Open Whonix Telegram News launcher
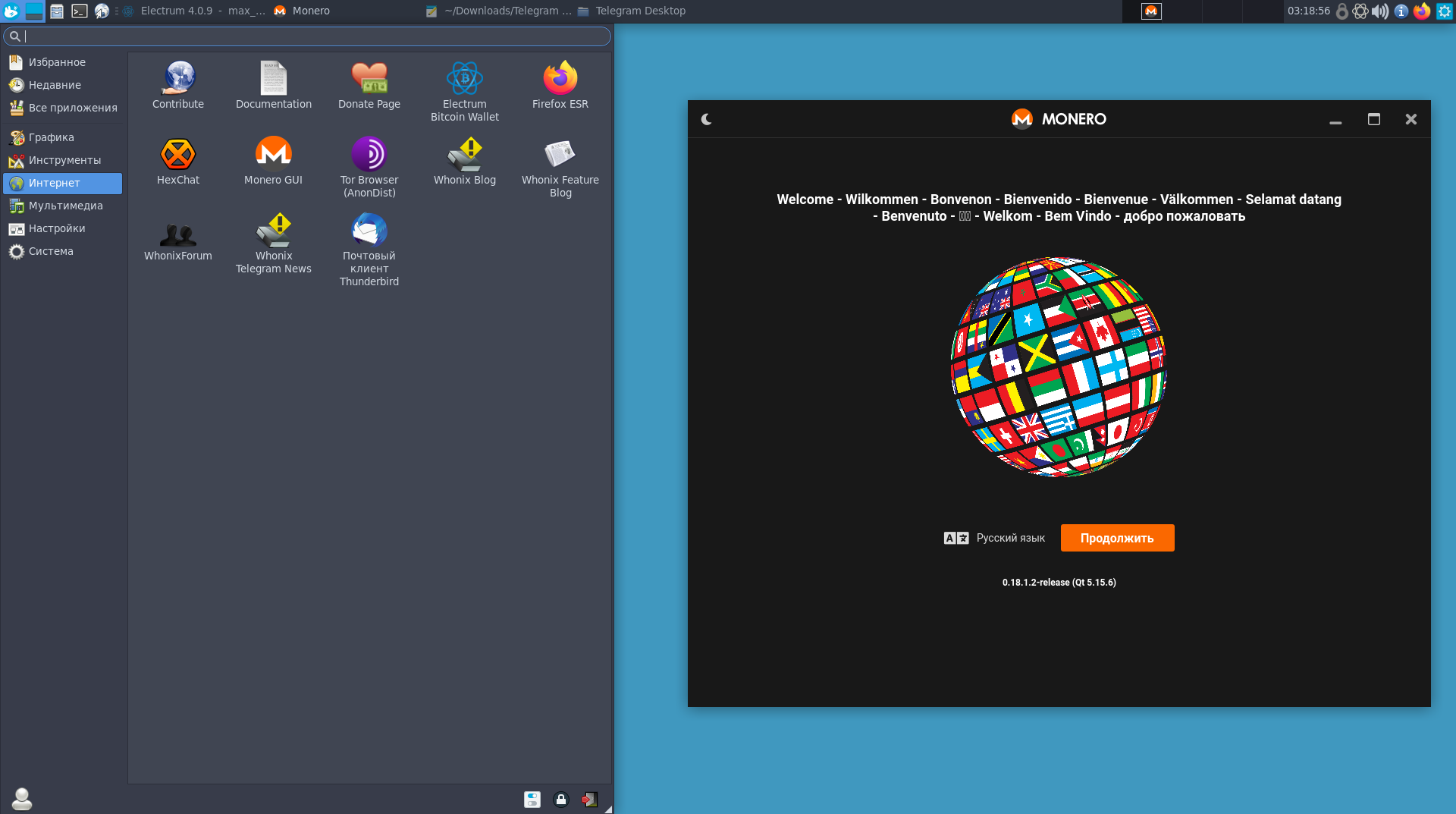Viewport: 1456px width, 814px height. coord(274,243)
